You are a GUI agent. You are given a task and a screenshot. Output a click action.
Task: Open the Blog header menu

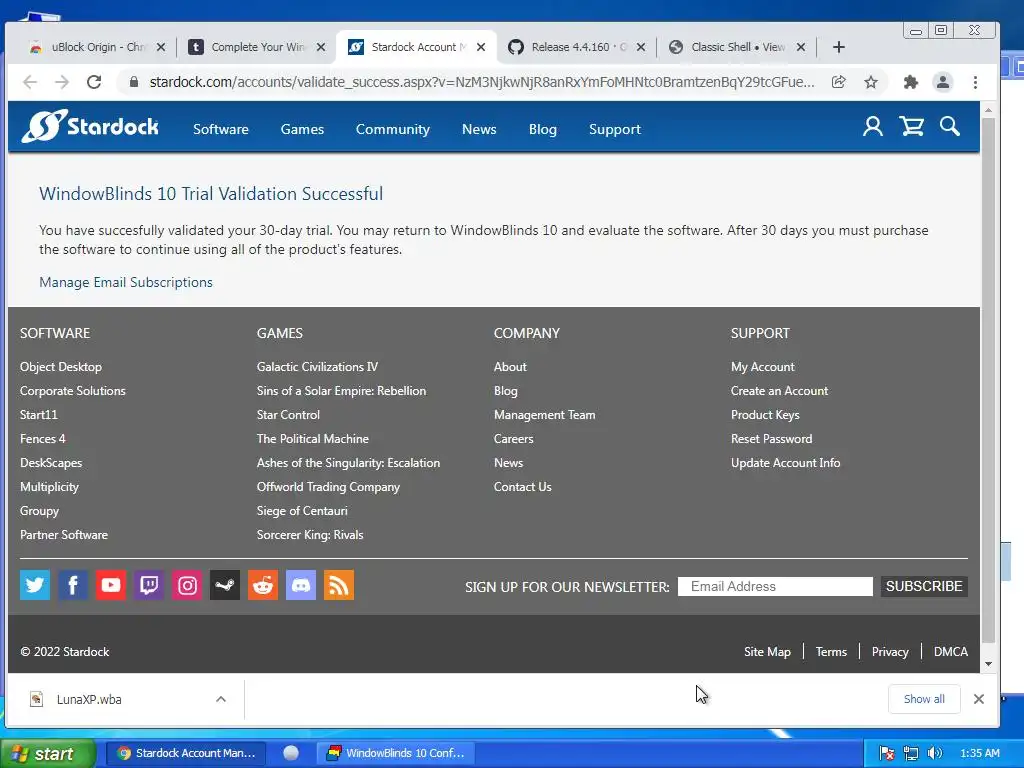click(x=543, y=129)
